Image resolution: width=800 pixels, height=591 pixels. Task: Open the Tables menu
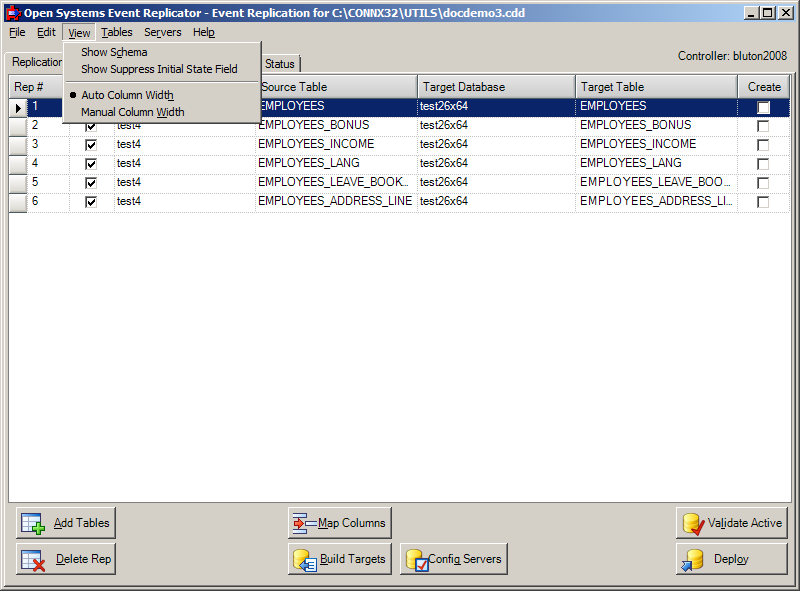click(x=117, y=32)
